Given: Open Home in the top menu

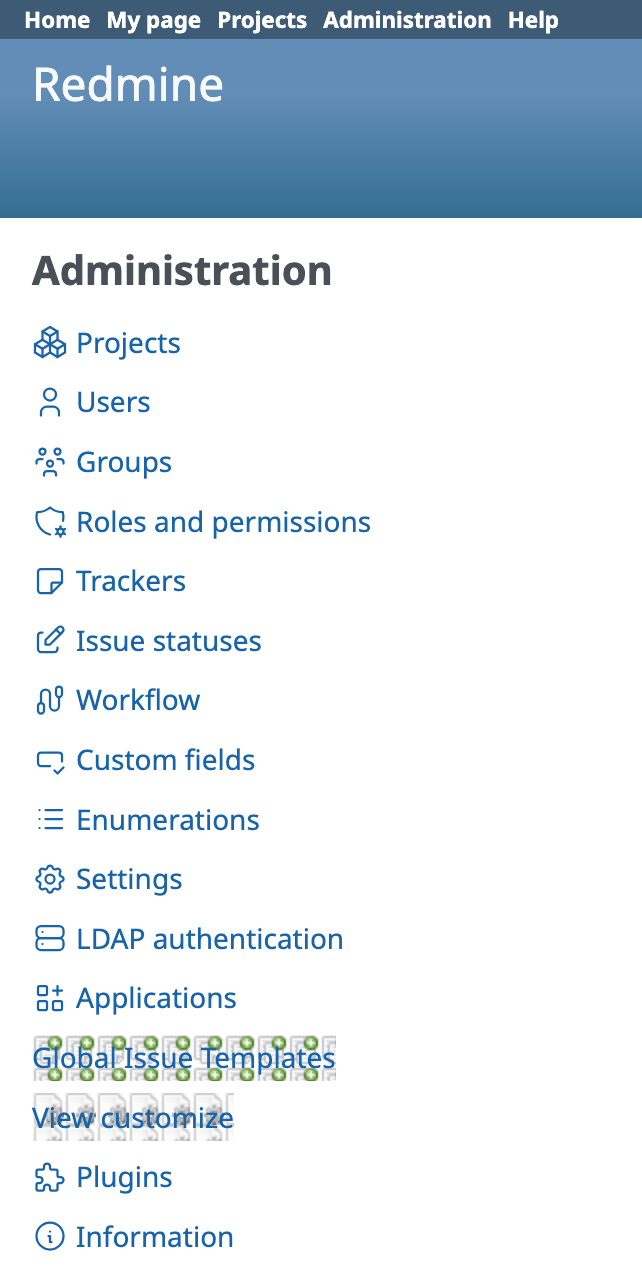Looking at the screenshot, I should click(x=57, y=20).
